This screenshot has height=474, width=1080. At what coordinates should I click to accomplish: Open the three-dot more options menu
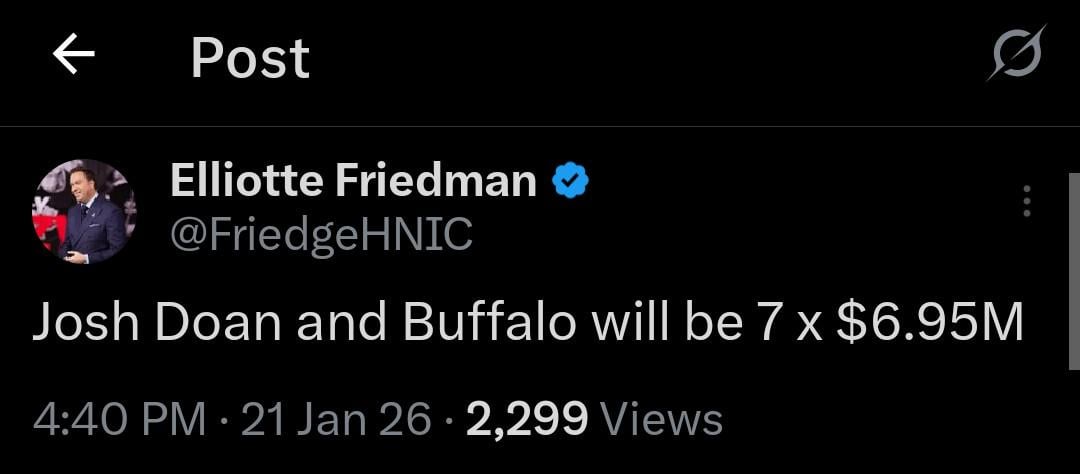(x=1026, y=202)
